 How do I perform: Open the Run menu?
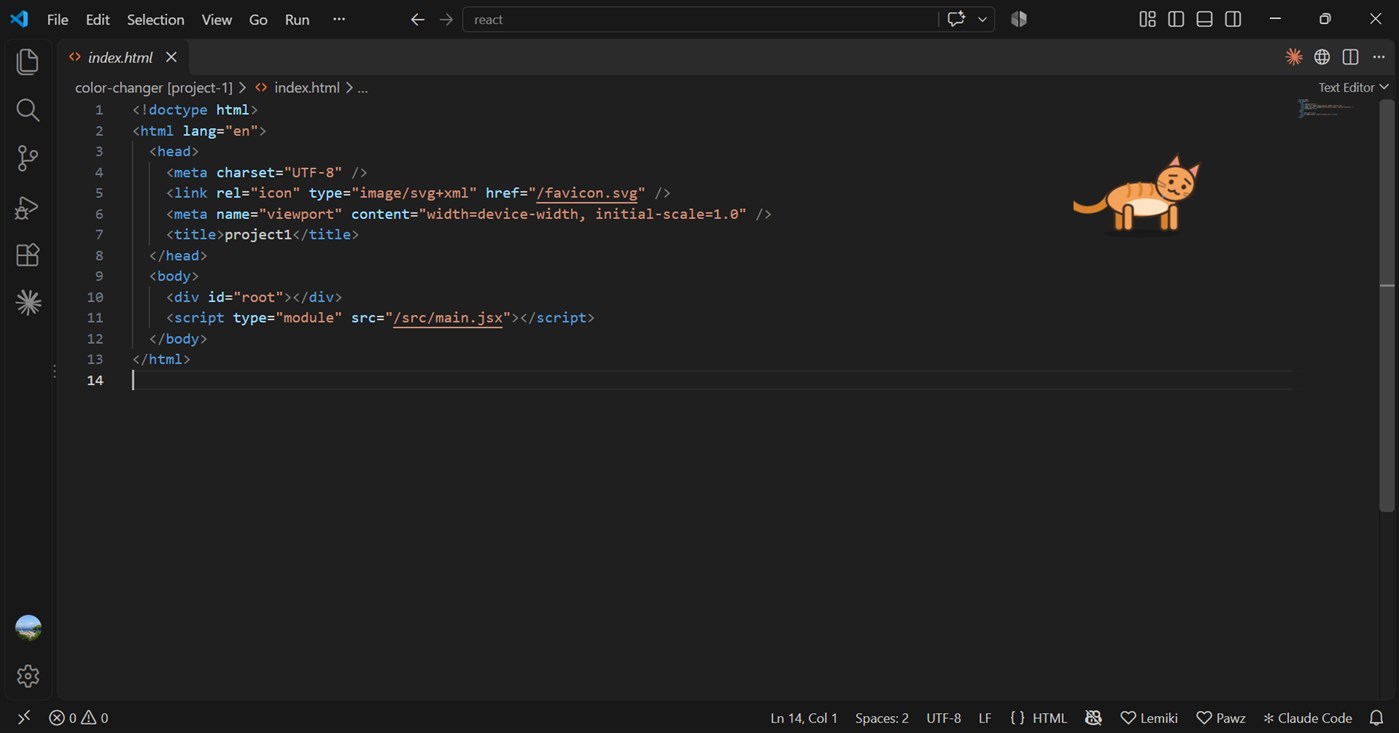pos(297,19)
